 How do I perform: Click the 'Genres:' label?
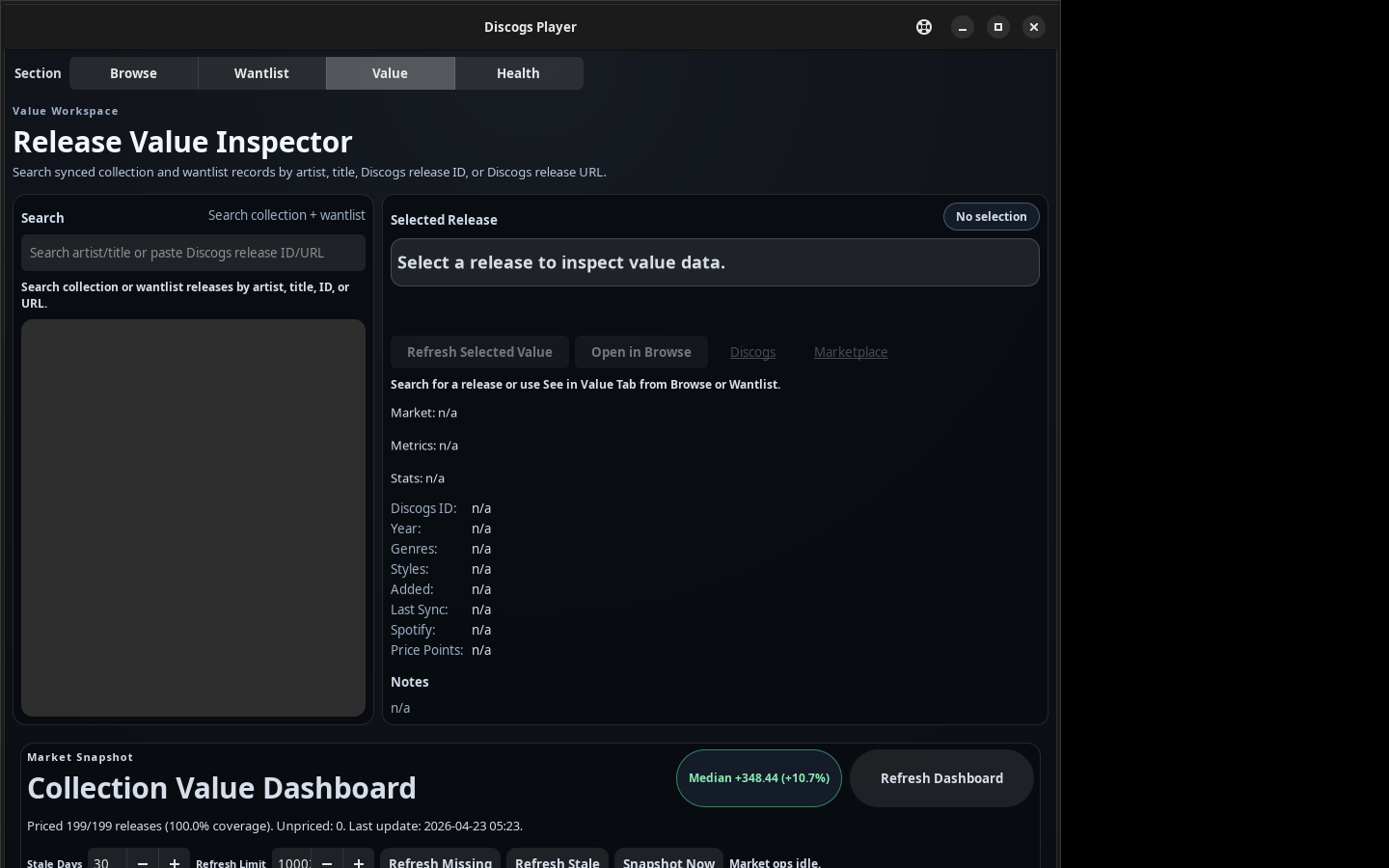(414, 549)
